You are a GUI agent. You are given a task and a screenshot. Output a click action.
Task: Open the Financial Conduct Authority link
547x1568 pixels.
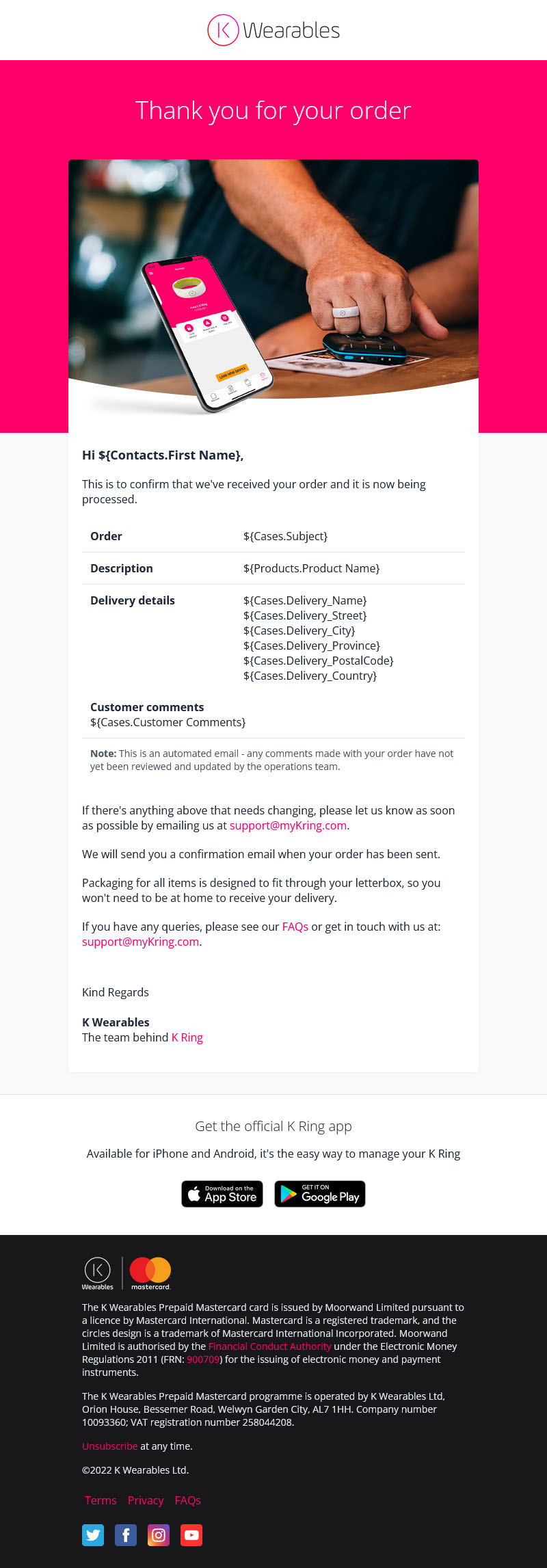269,1346
